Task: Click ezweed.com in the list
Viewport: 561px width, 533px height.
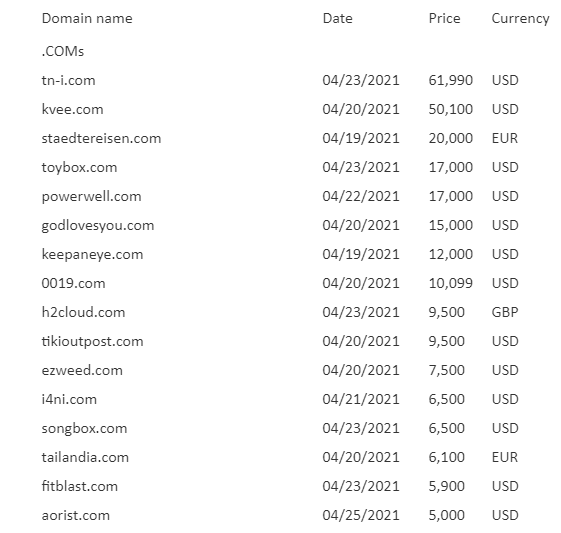Action: (82, 370)
